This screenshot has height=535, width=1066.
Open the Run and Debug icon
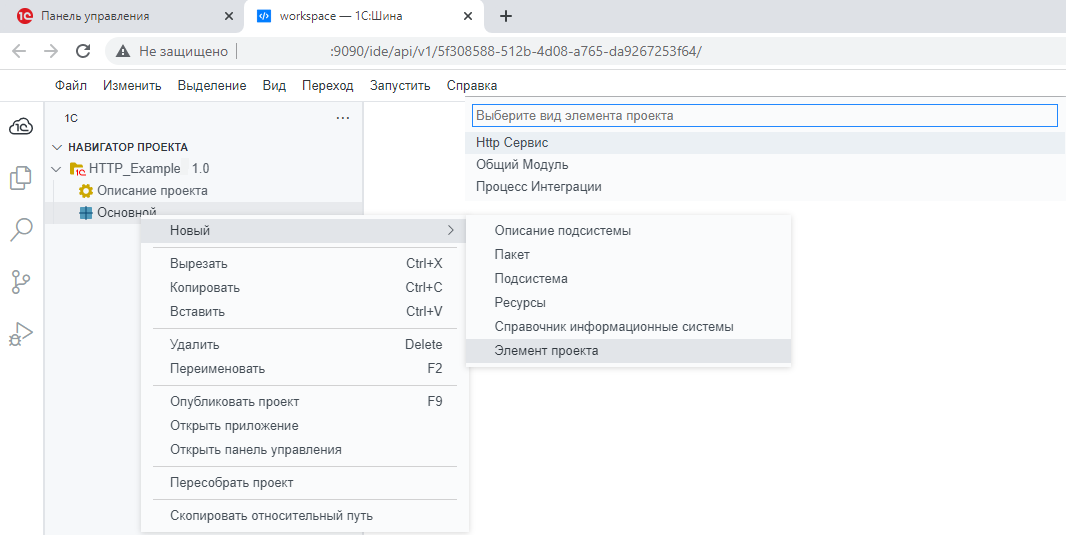tap(21, 334)
